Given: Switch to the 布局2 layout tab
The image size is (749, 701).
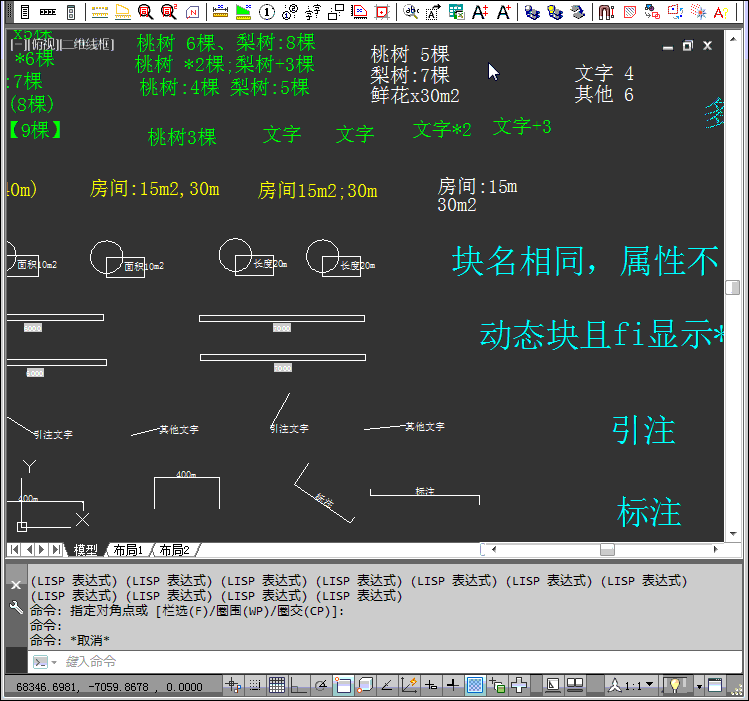Looking at the screenshot, I should coord(173,550).
